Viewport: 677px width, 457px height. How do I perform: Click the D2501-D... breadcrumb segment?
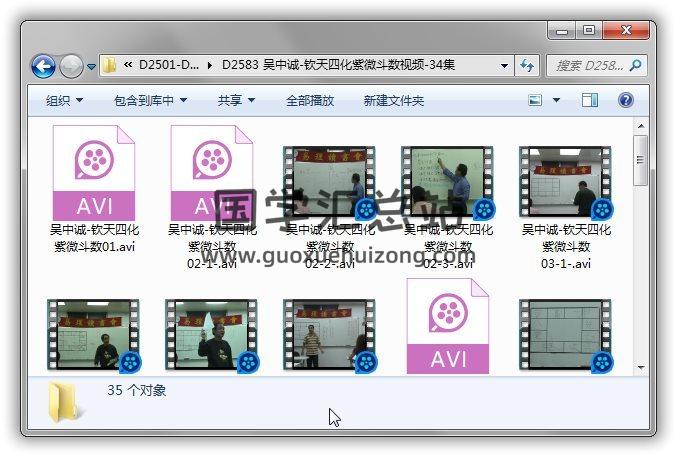169,65
